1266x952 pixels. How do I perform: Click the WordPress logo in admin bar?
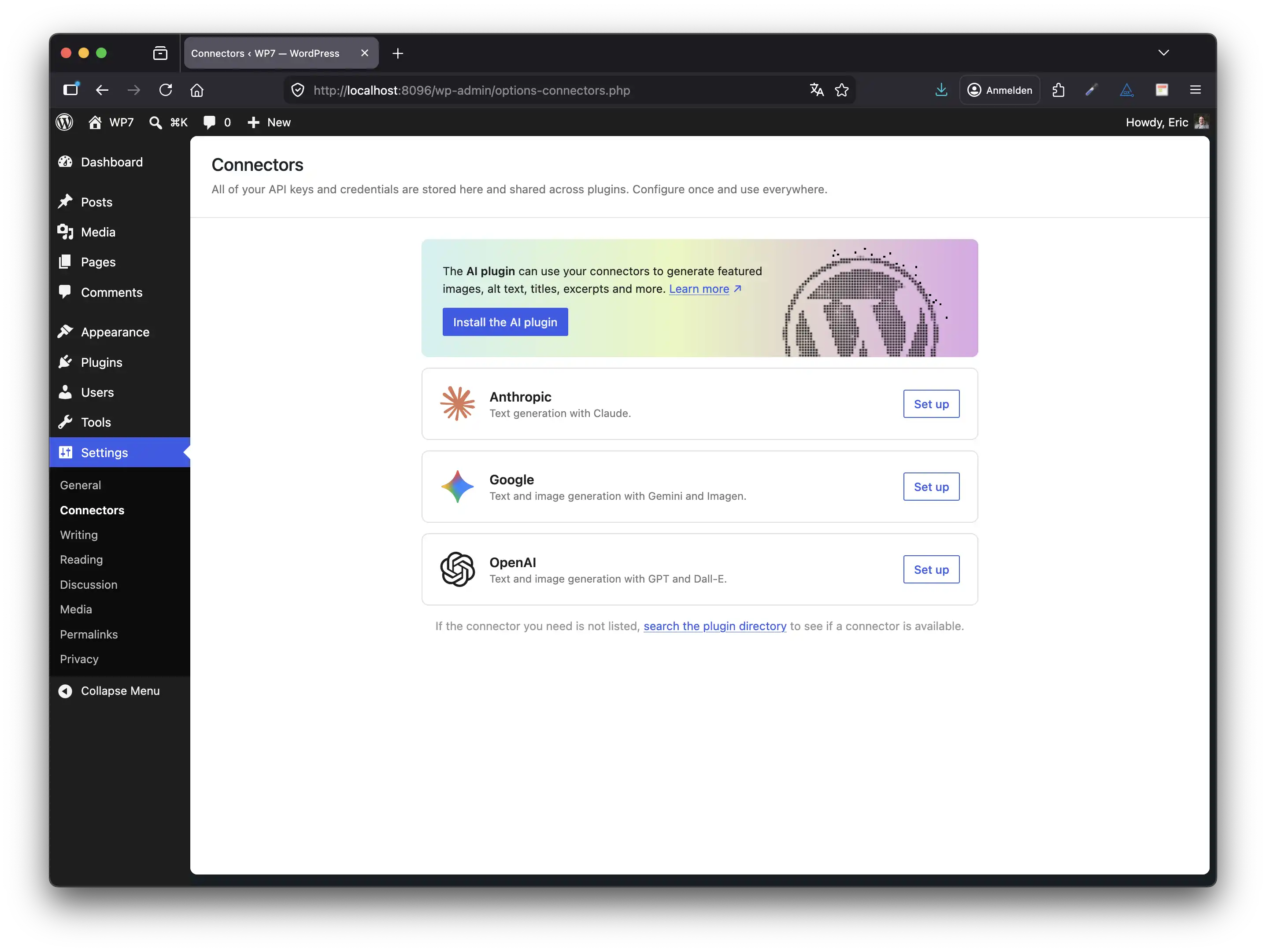coord(65,122)
